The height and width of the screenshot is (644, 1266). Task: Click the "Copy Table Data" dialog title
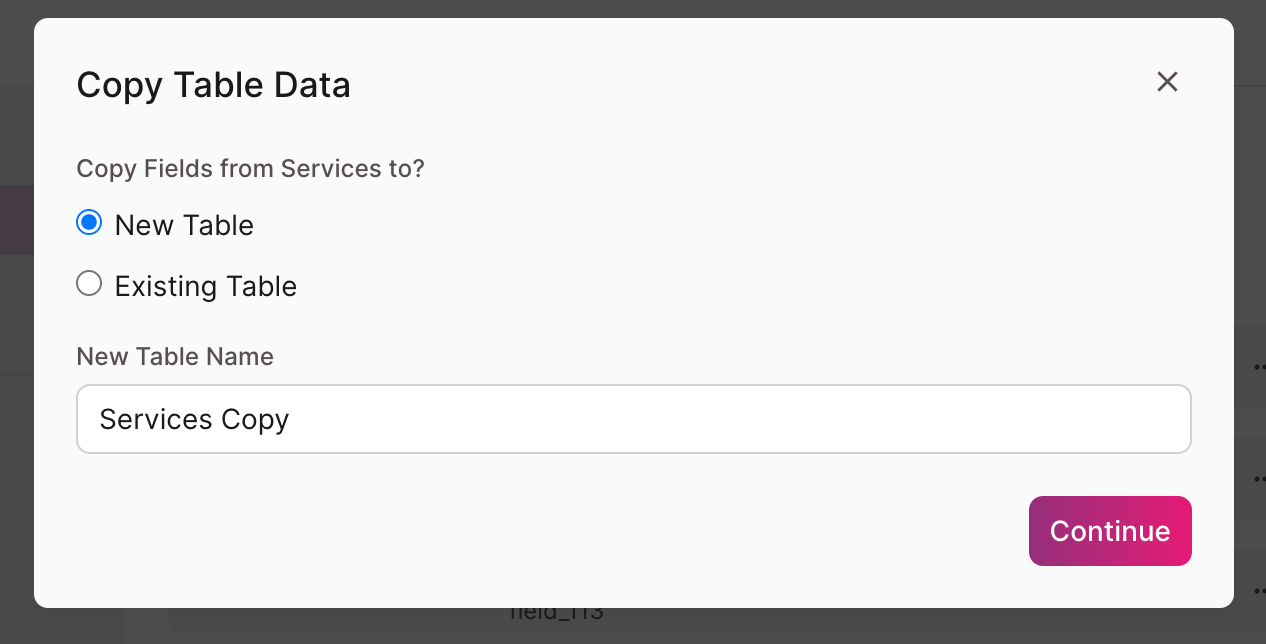click(213, 86)
